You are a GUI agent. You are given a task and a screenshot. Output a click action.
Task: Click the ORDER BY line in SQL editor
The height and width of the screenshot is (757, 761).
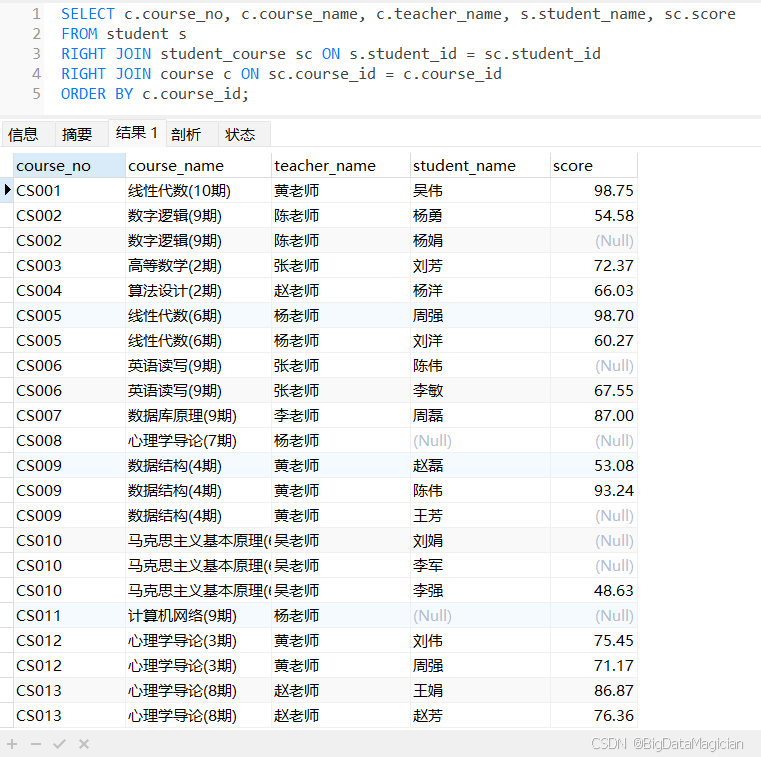[154, 94]
